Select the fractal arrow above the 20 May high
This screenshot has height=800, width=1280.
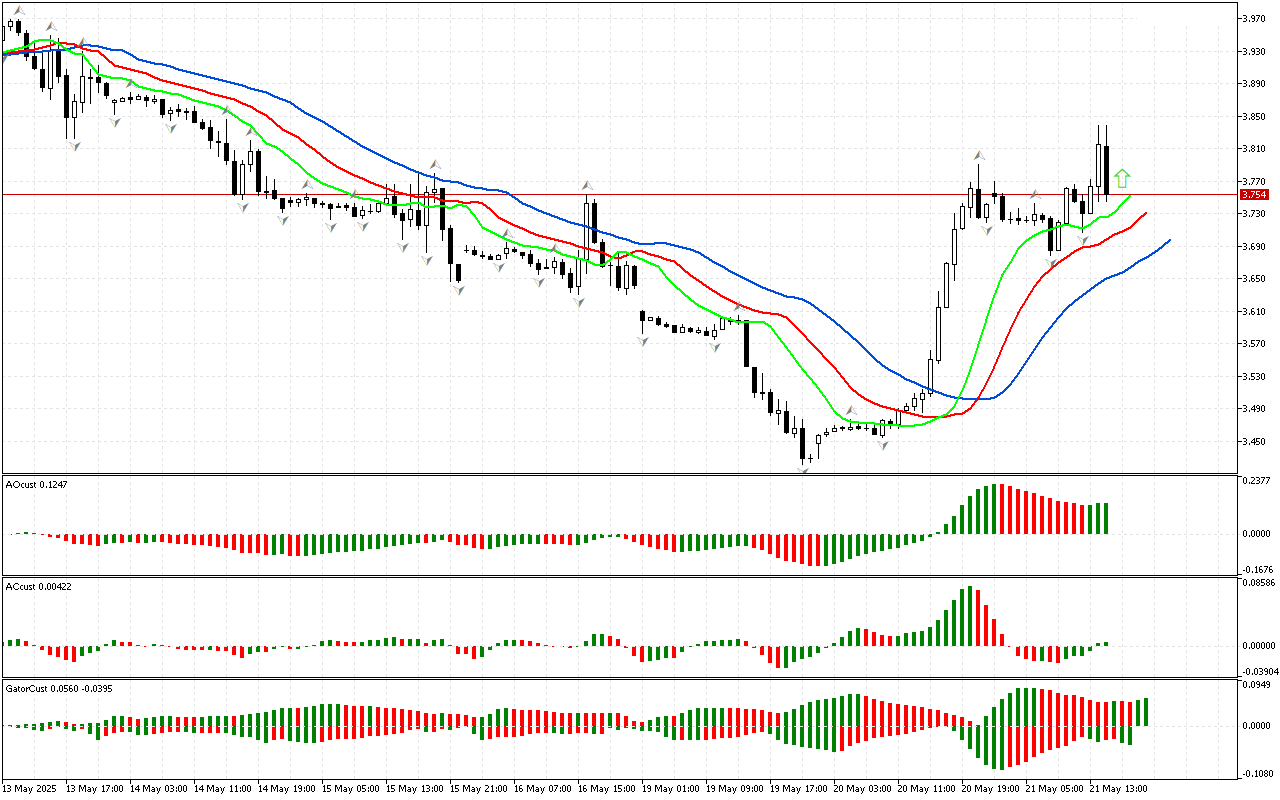pos(979,157)
